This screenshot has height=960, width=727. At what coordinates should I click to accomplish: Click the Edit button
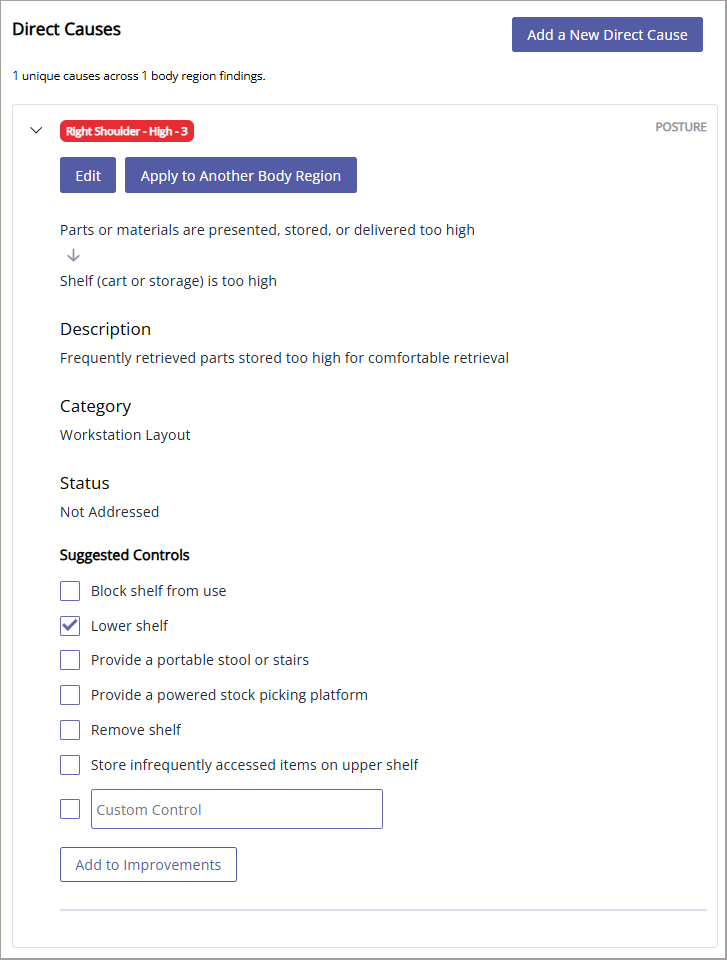coord(88,175)
